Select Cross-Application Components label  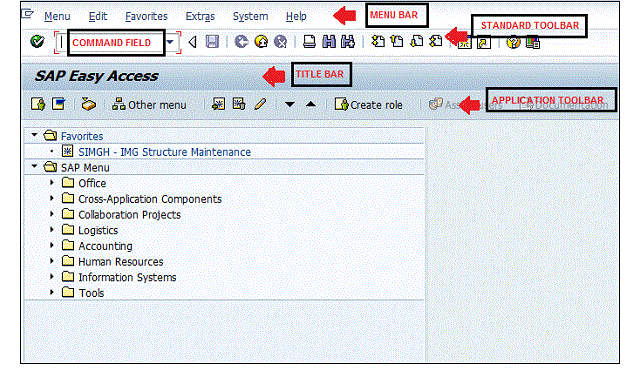(x=150, y=199)
